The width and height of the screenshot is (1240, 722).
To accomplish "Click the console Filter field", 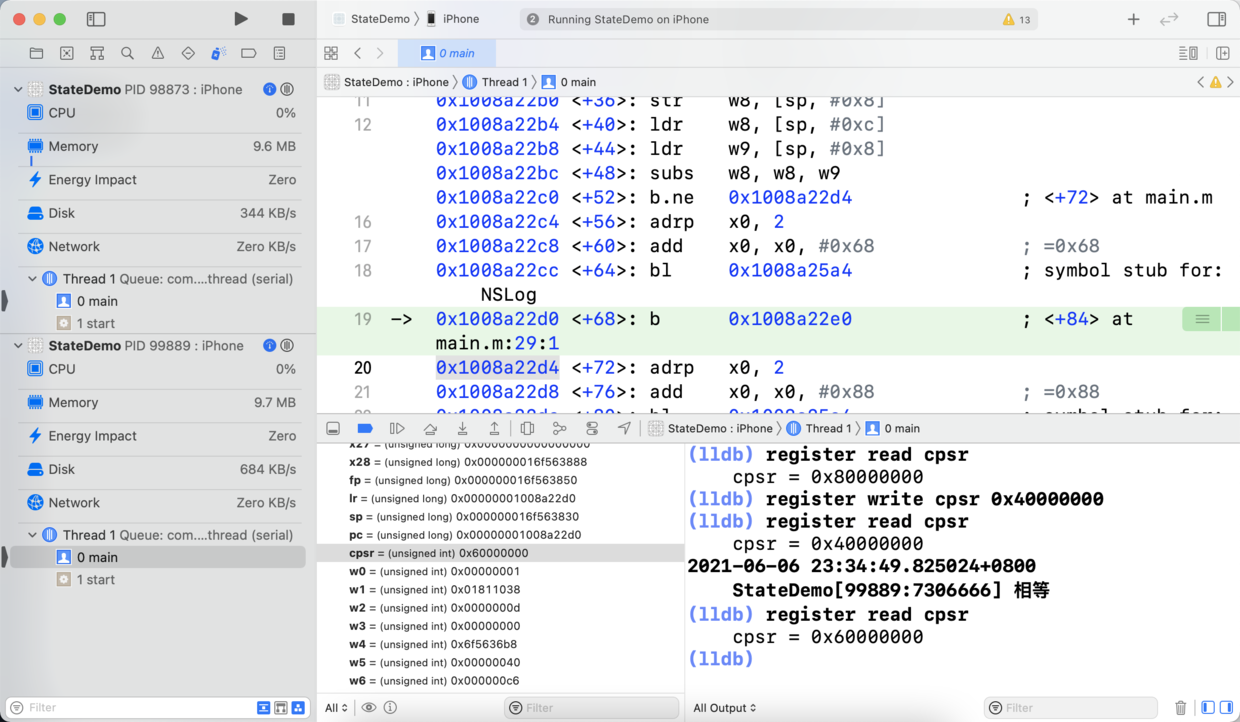I will coord(1071,708).
